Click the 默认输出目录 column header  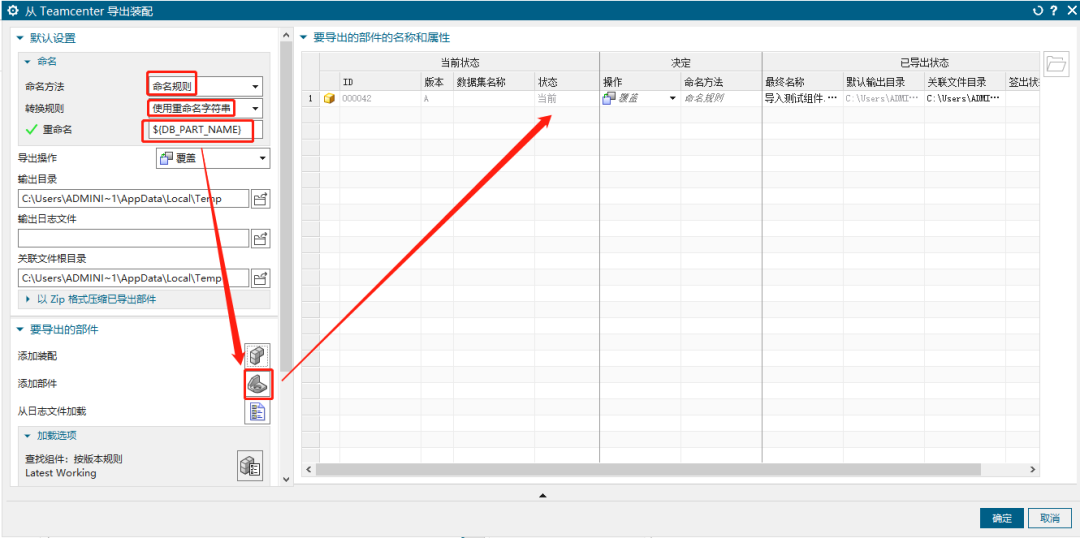click(884, 83)
